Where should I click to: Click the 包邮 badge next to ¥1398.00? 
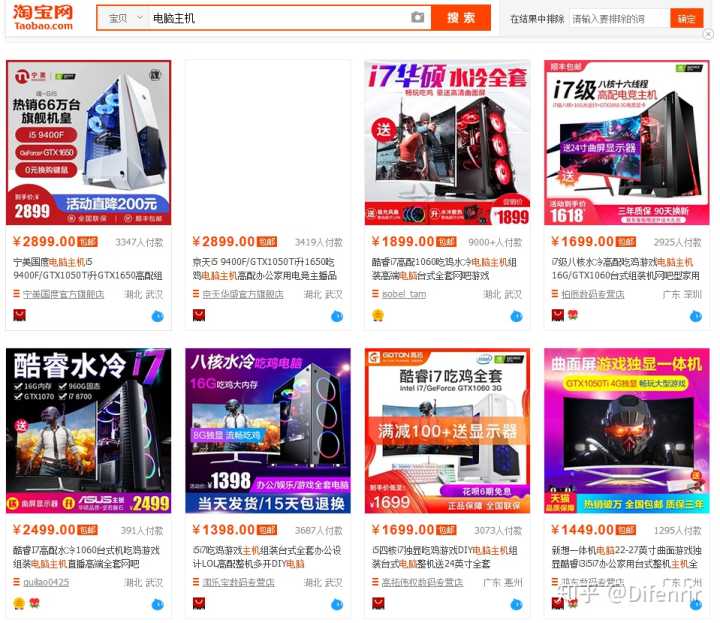(x=267, y=530)
